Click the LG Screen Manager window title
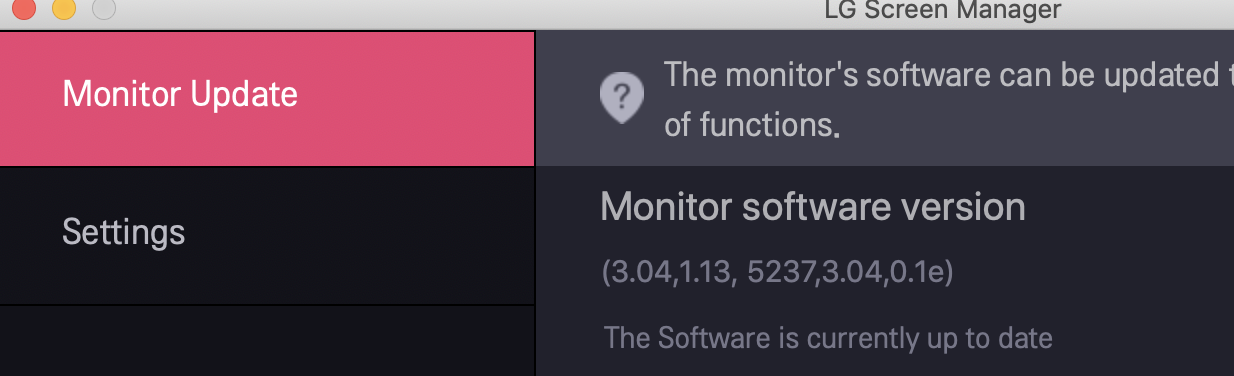Viewport: 1234px width, 376px height. point(942,10)
